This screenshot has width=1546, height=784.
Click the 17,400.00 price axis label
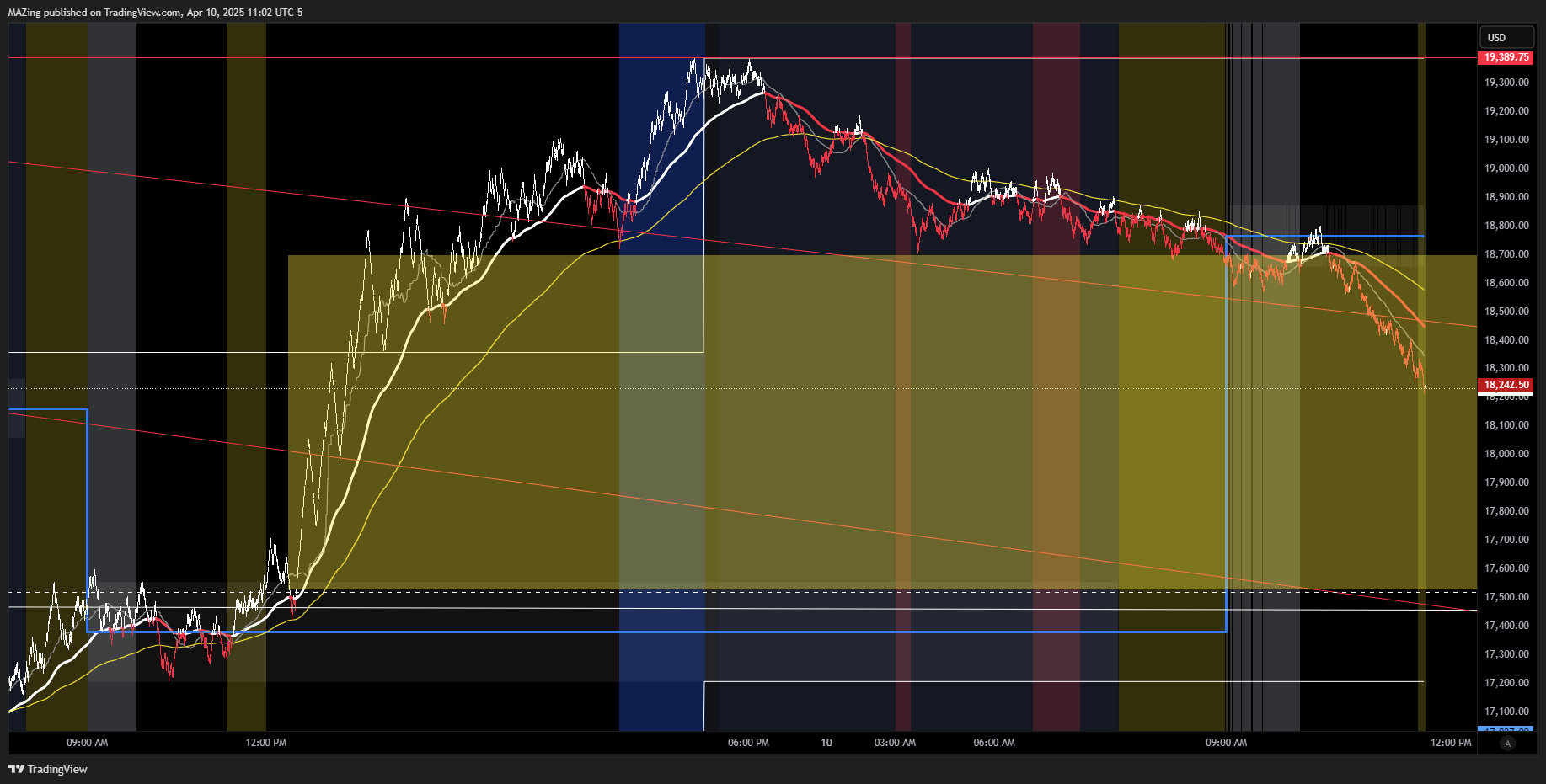coord(1506,626)
